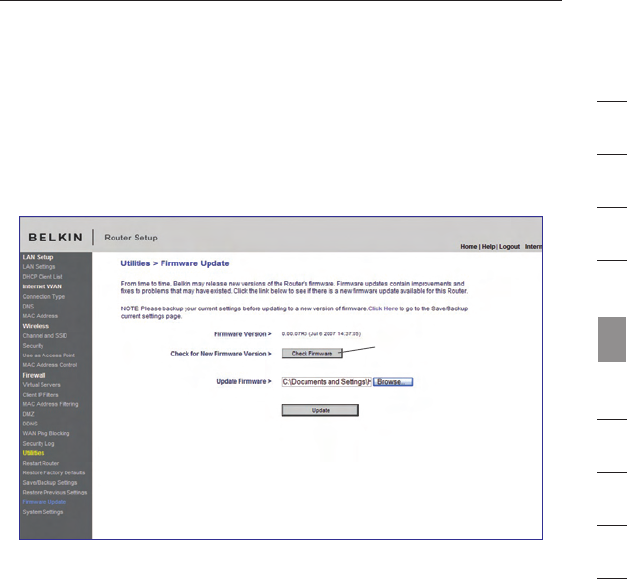Go to Home in top navigation
Screen dimensions: 627x579
[x=468, y=247]
